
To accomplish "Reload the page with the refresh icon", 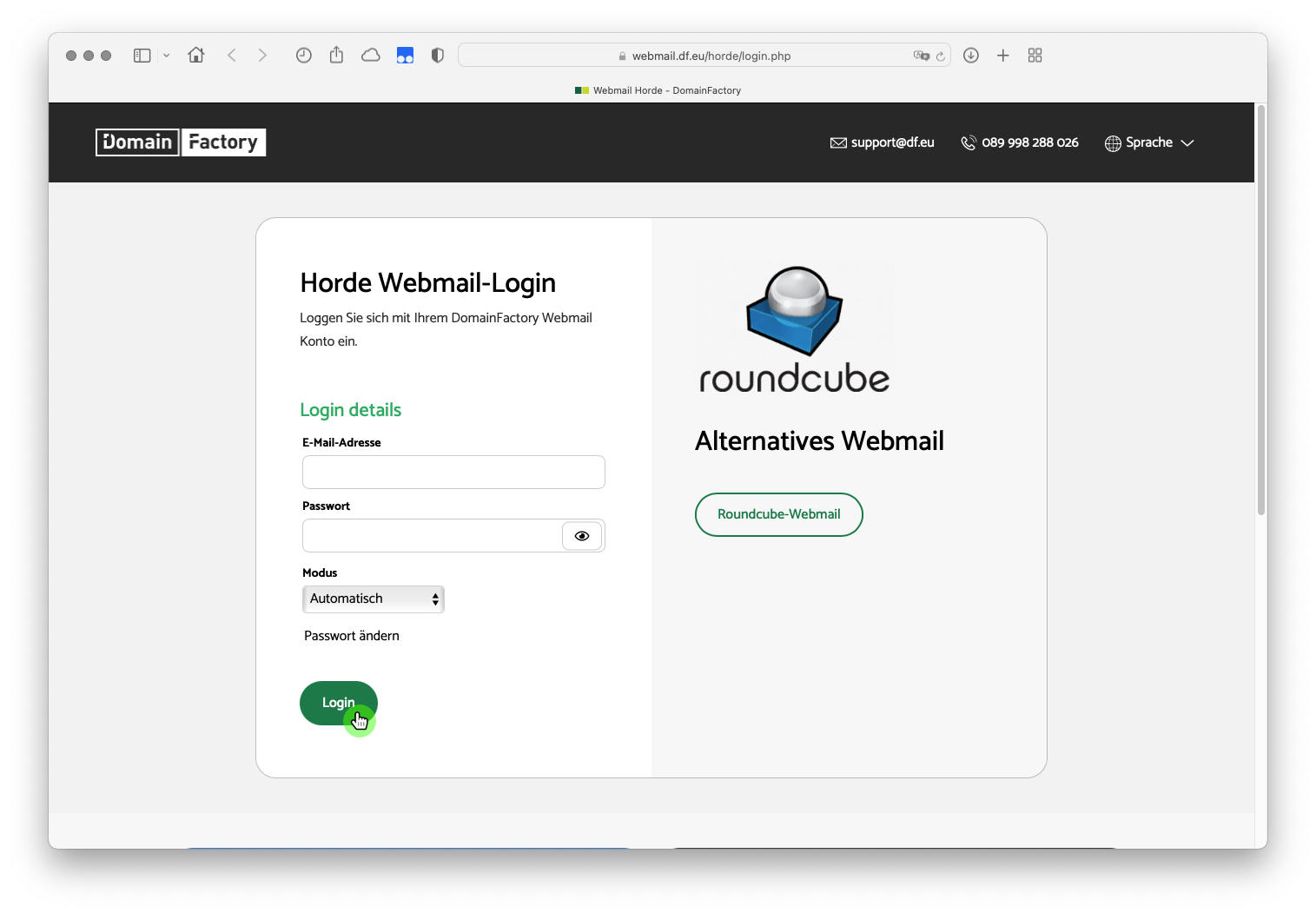I will pos(941,56).
